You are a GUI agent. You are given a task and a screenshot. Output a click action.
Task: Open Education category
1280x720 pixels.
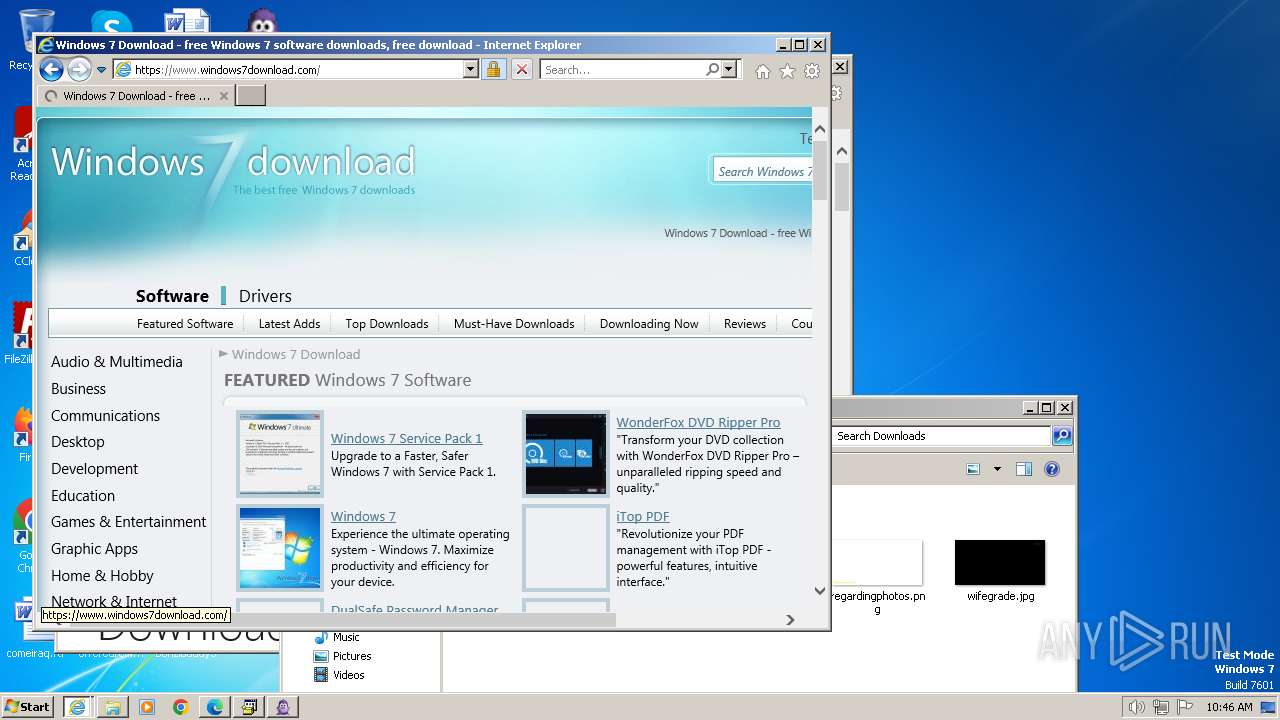click(x=83, y=496)
